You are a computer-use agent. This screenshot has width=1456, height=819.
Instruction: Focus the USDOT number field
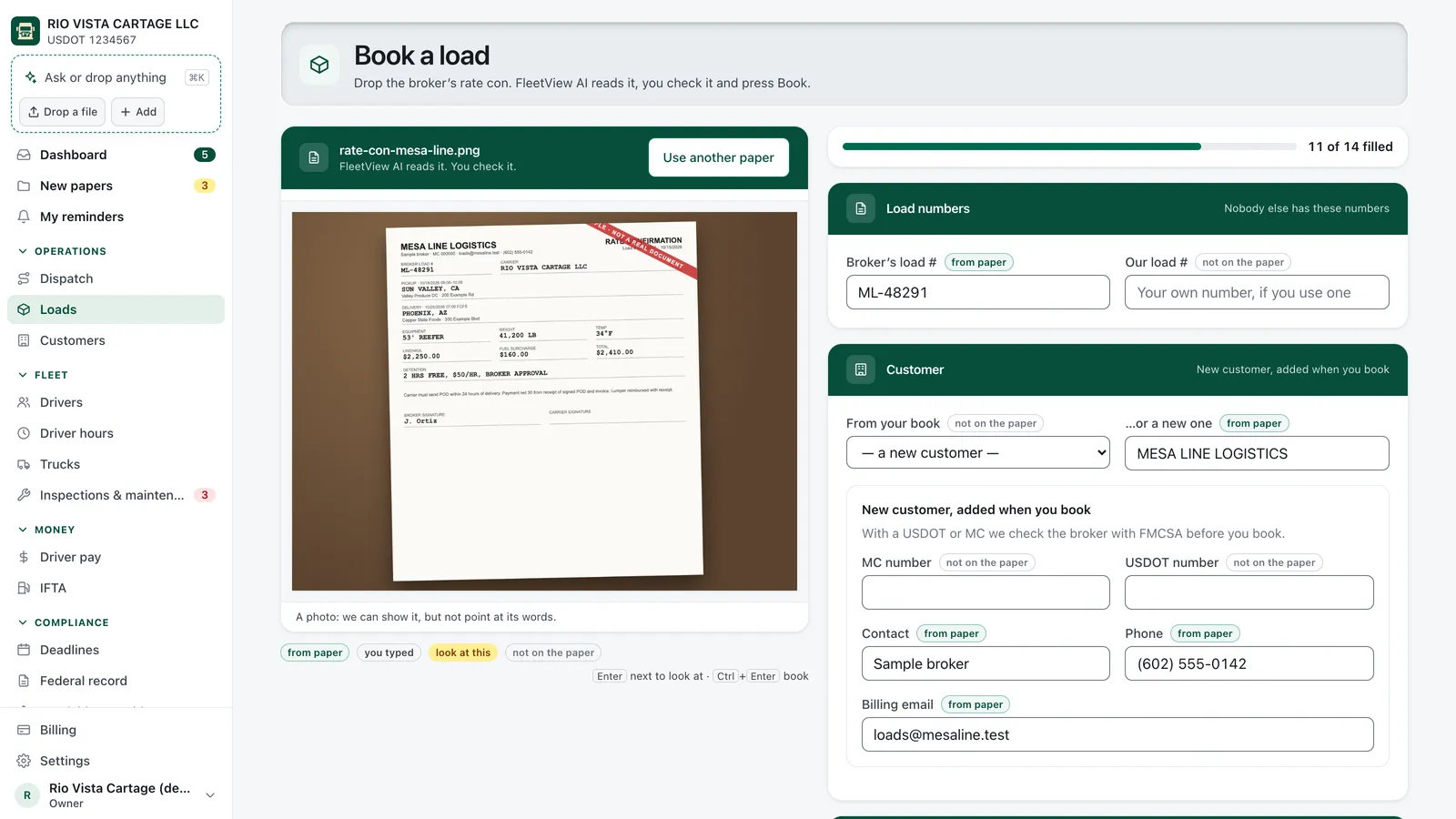[x=1249, y=592]
